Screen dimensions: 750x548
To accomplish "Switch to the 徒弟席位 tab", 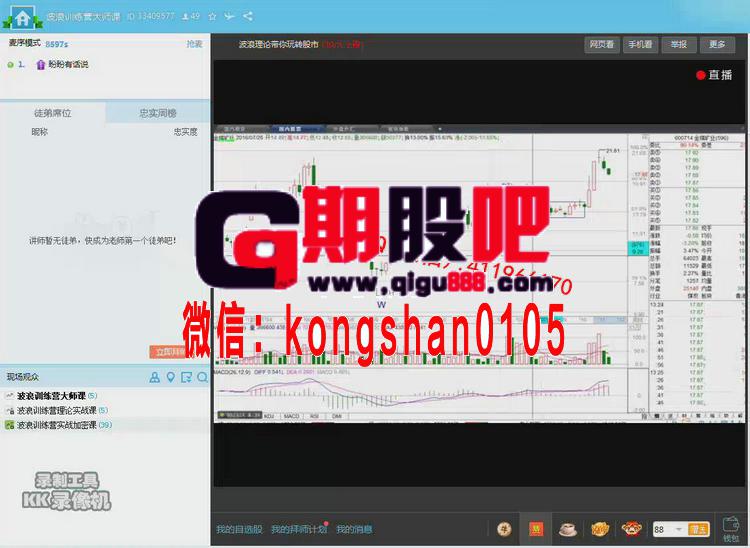I will [x=53, y=113].
